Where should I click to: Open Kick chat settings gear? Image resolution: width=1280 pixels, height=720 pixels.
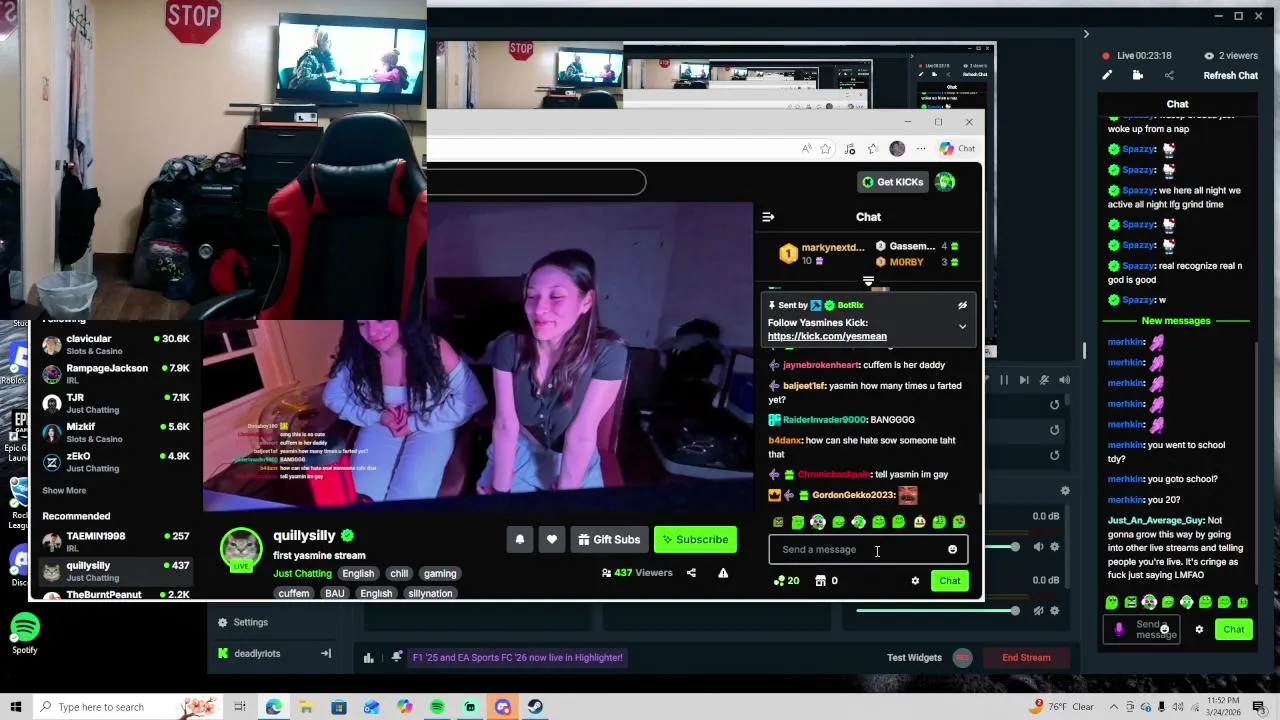(x=914, y=581)
